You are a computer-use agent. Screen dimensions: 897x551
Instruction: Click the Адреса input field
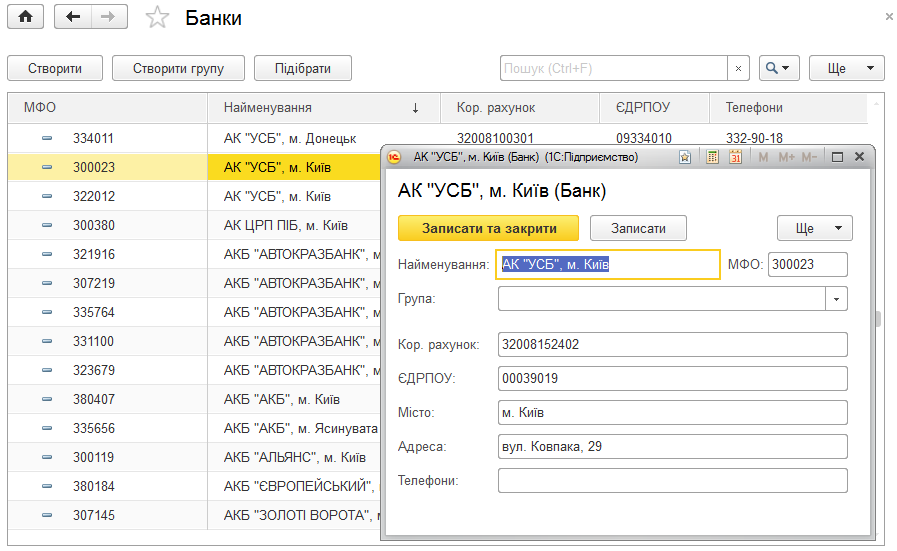(x=673, y=446)
